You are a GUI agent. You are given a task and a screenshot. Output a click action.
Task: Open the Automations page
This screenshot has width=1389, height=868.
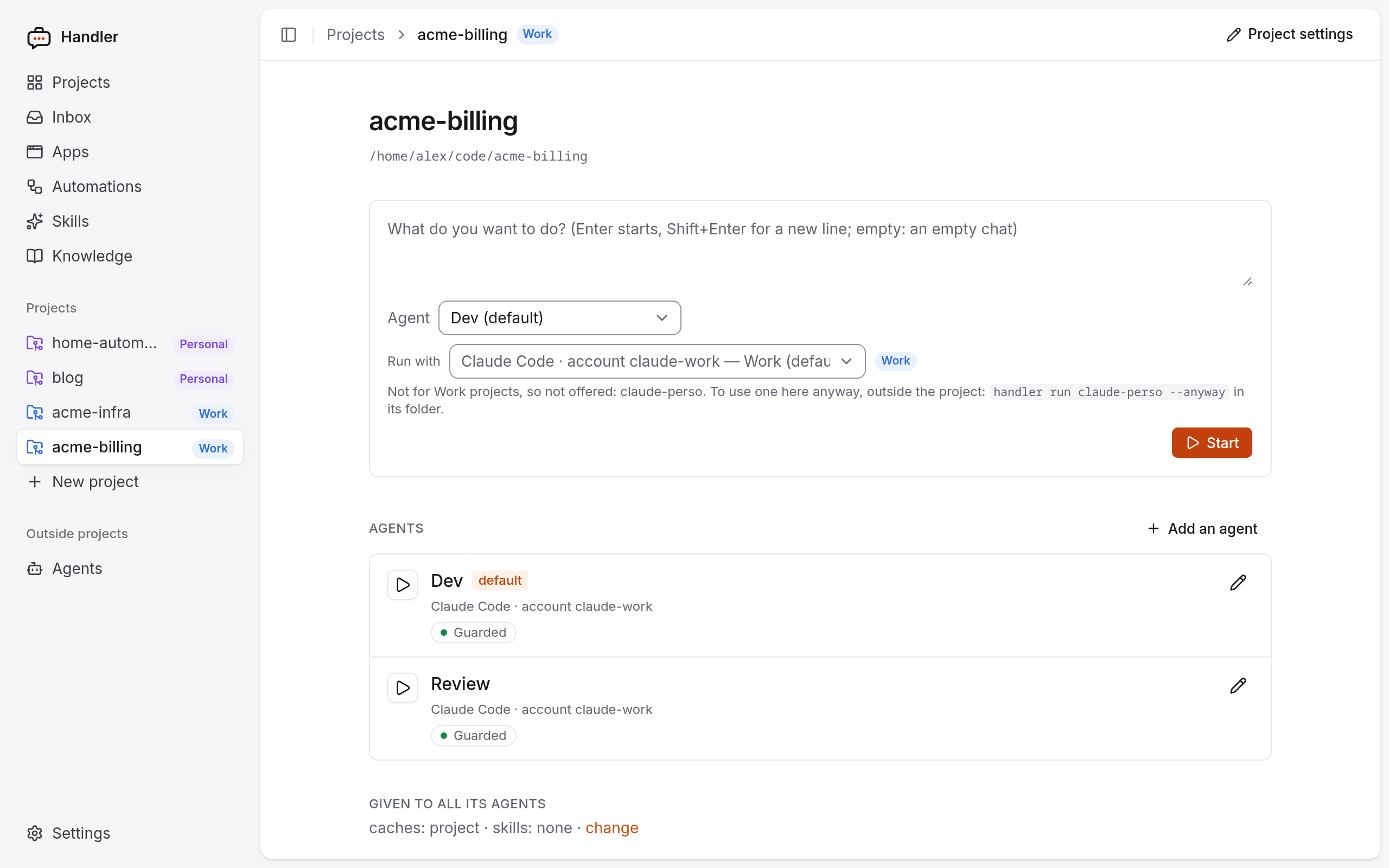[130, 187]
